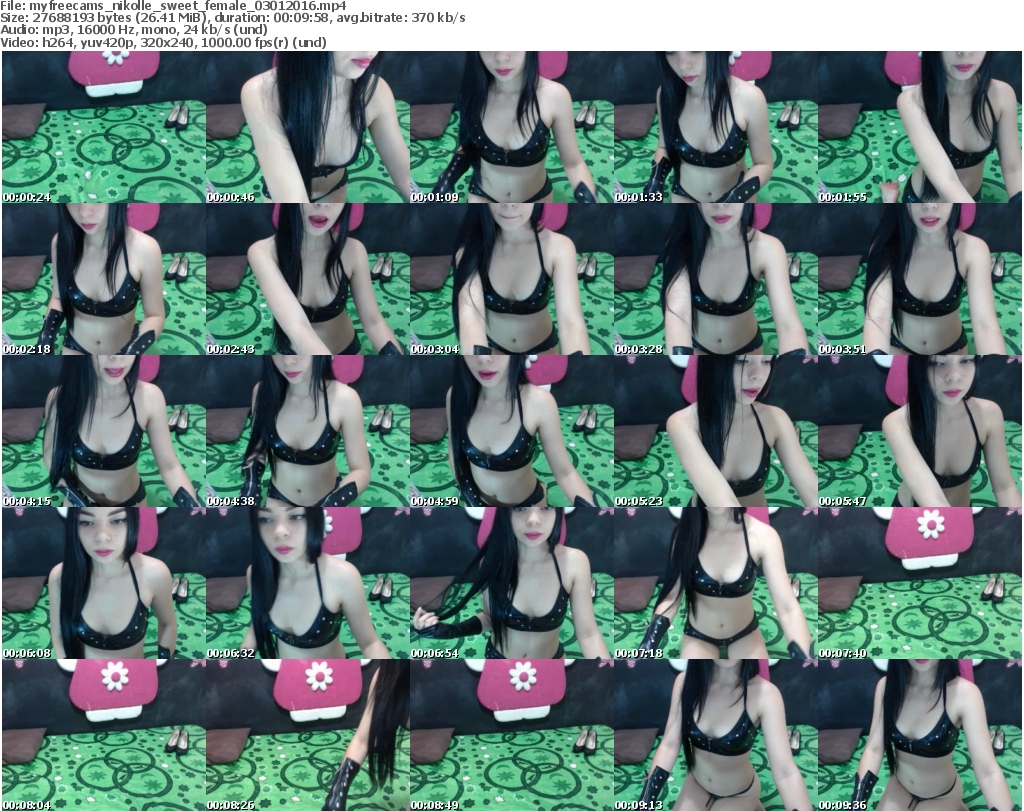Open the frame with timestamp 00:01:09
1024x811 pixels.
[512, 127]
